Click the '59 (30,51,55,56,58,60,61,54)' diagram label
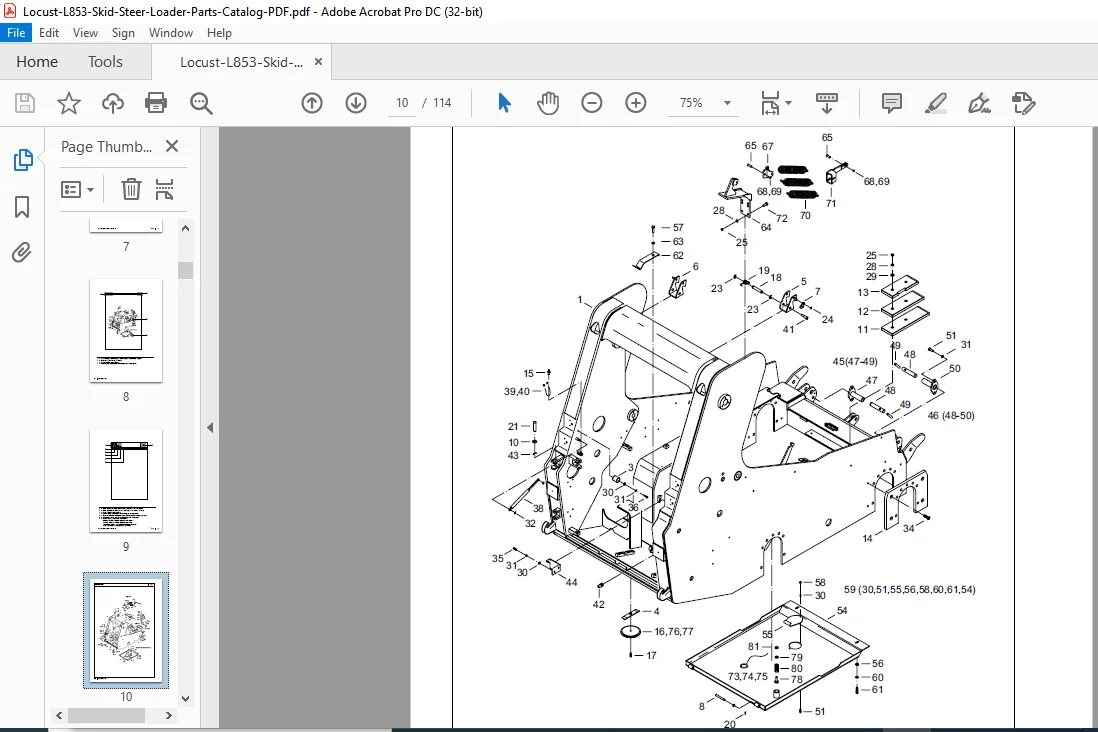Screen dimensions: 1098x732 pos(910,590)
